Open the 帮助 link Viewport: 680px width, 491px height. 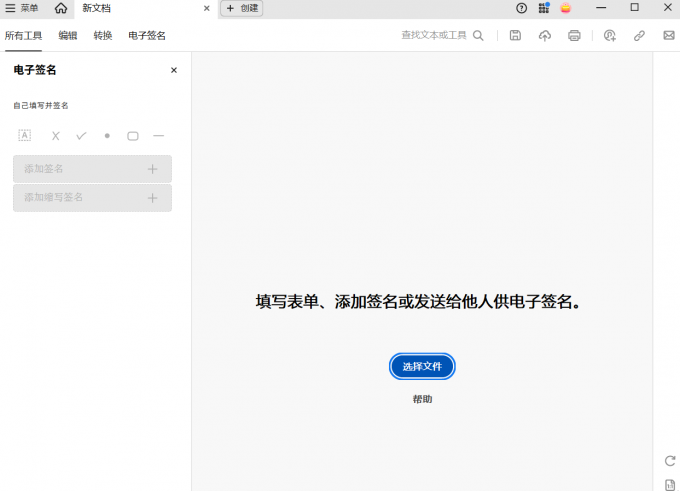coord(422,399)
